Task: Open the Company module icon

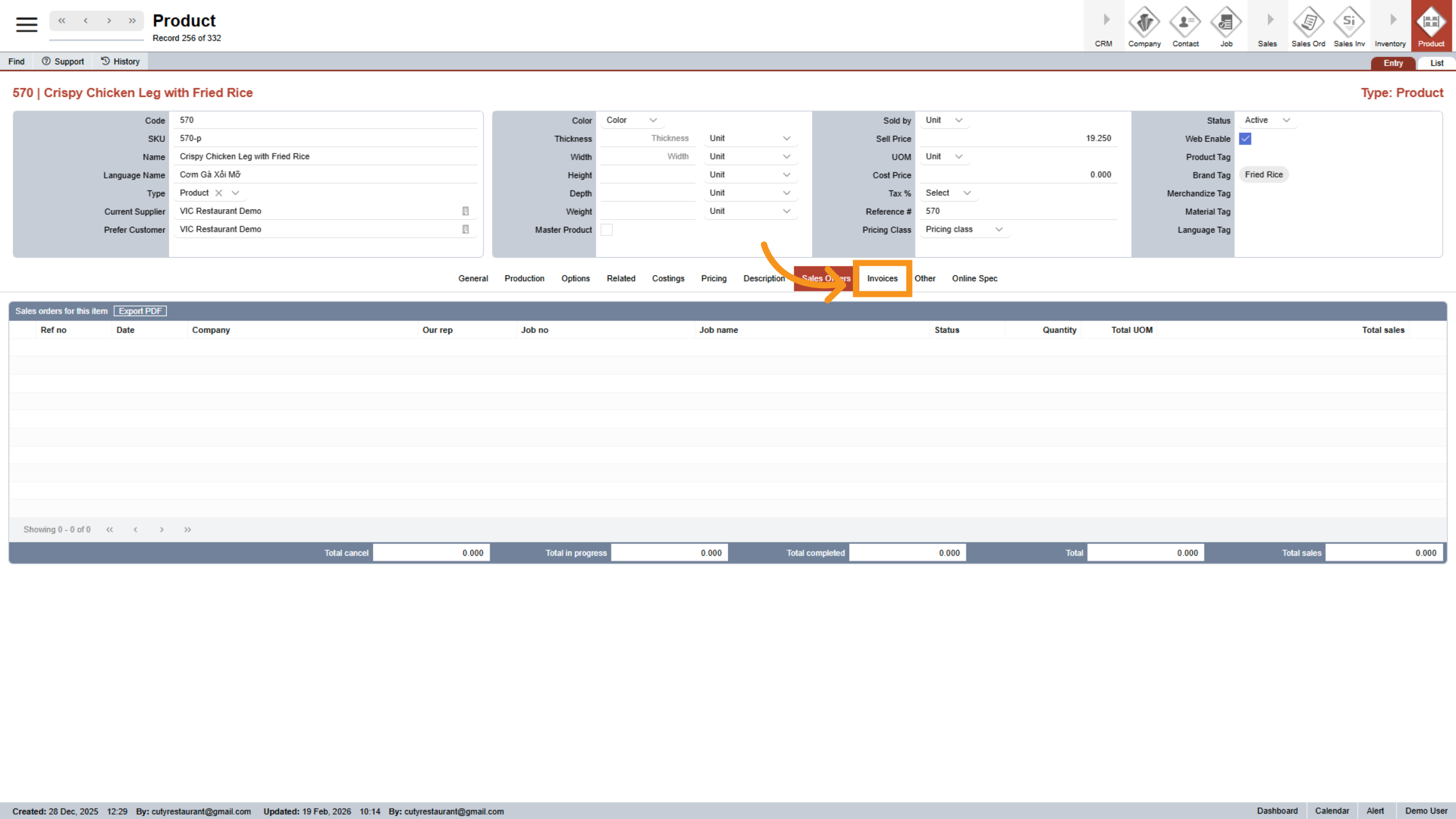Action: coord(1144,25)
